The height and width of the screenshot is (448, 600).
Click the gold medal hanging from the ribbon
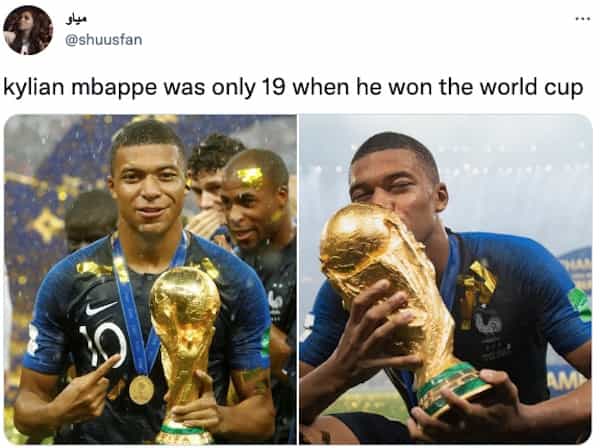(x=141, y=389)
